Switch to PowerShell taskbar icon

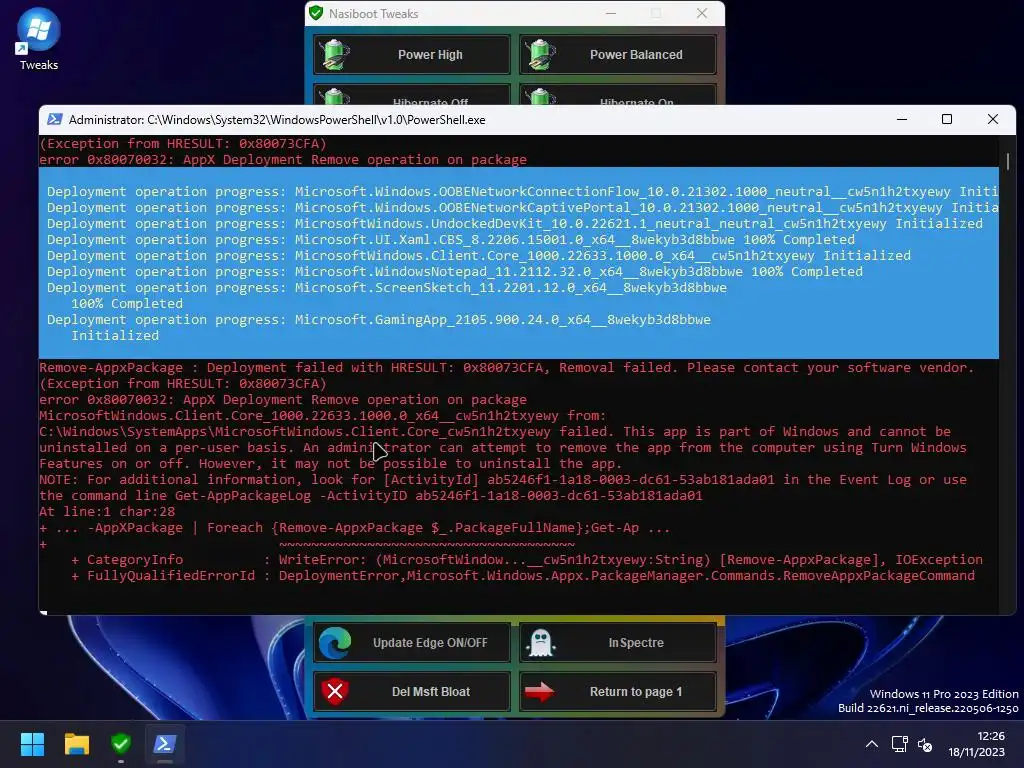pos(165,744)
